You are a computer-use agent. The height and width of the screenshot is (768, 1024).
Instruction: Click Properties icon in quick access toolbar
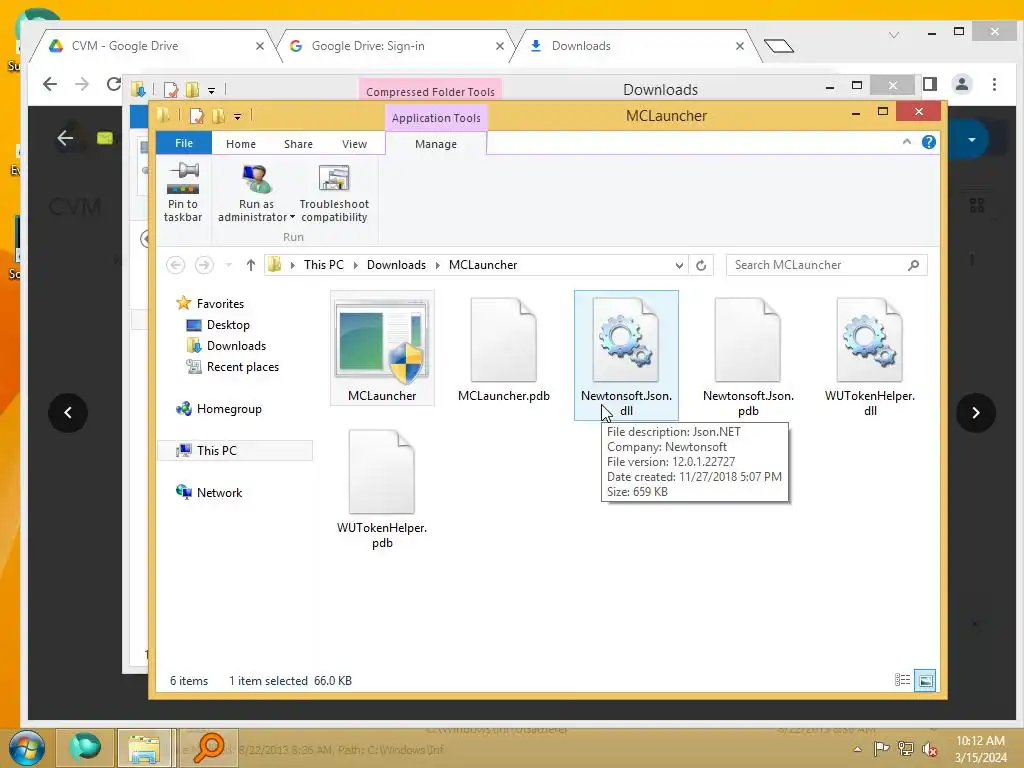196,116
